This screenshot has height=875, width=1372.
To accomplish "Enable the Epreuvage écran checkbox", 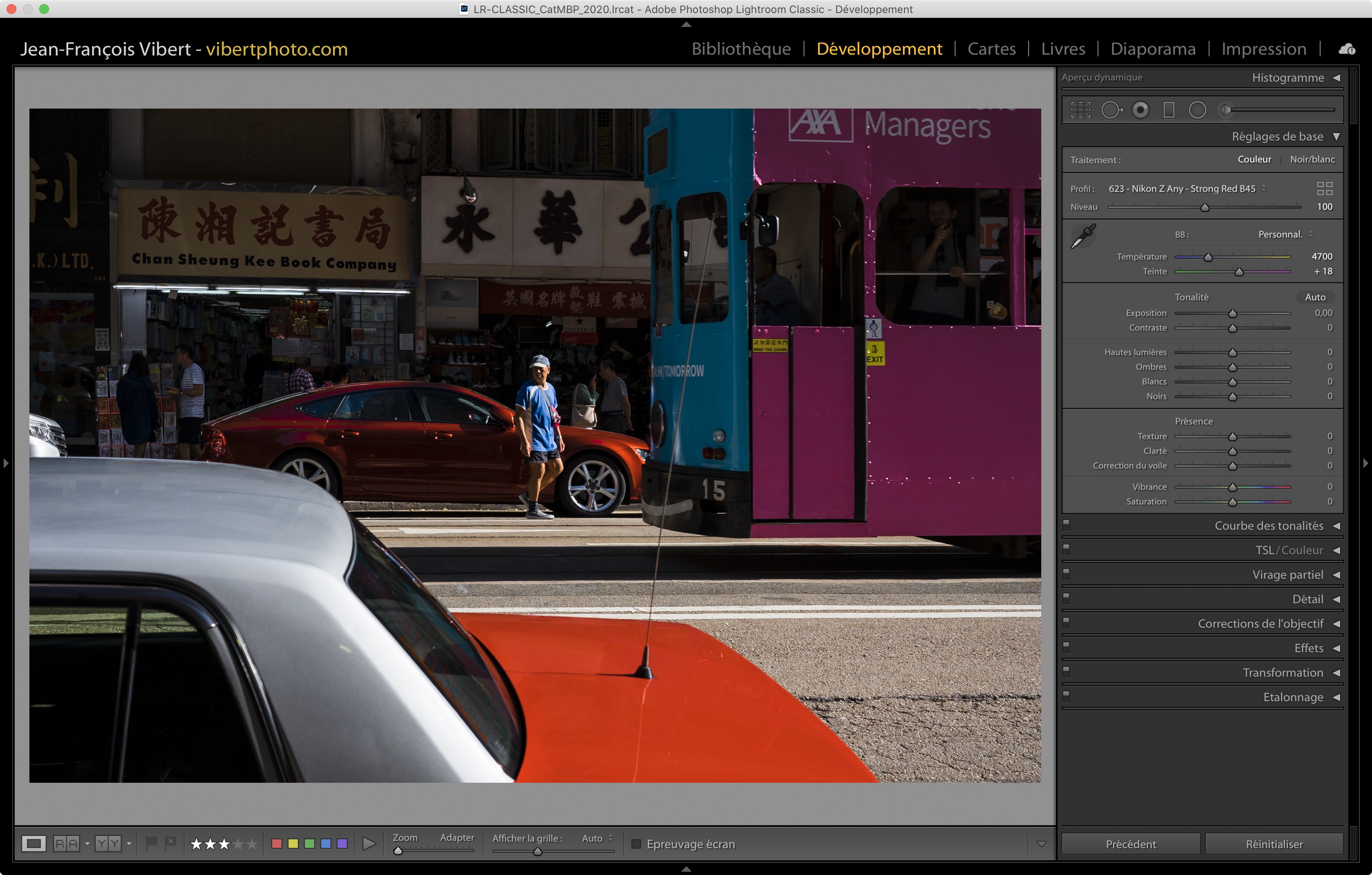I will tap(637, 844).
